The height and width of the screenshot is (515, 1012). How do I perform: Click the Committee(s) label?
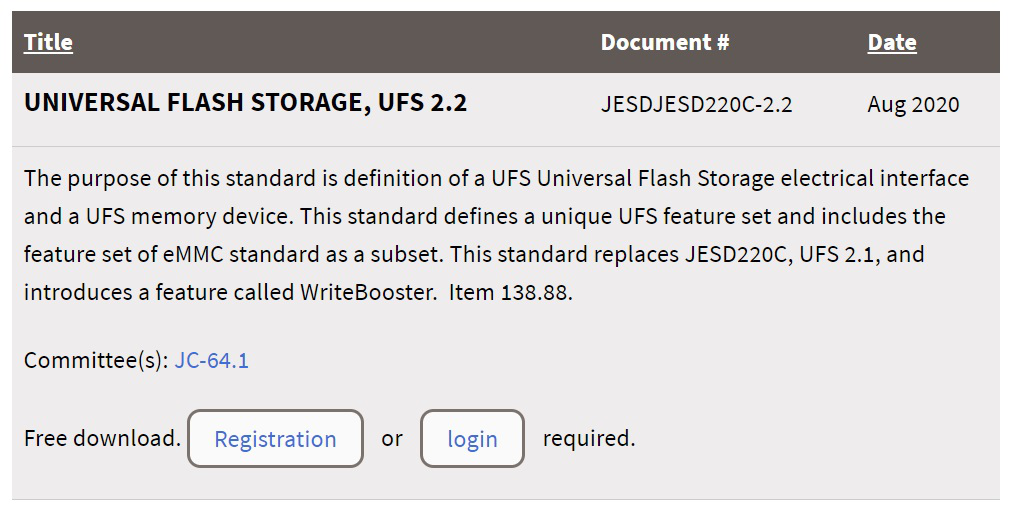click(x=97, y=360)
